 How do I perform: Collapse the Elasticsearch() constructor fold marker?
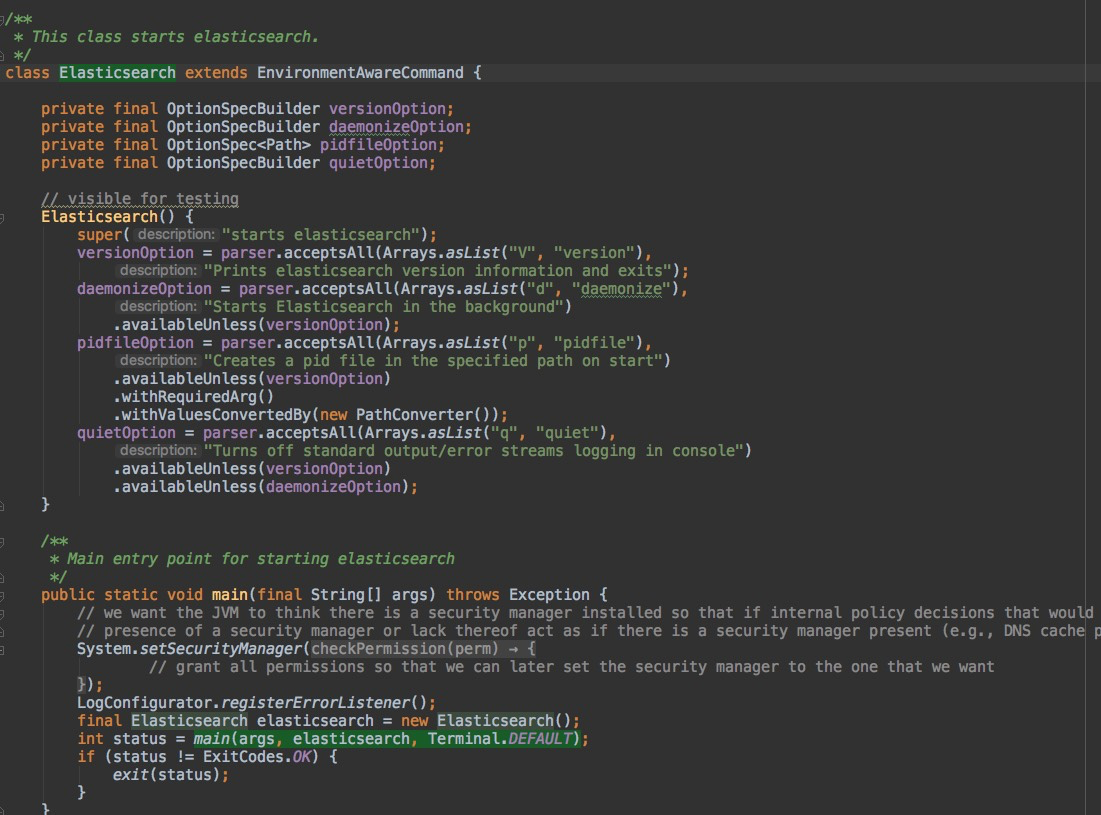click(x=2, y=218)
